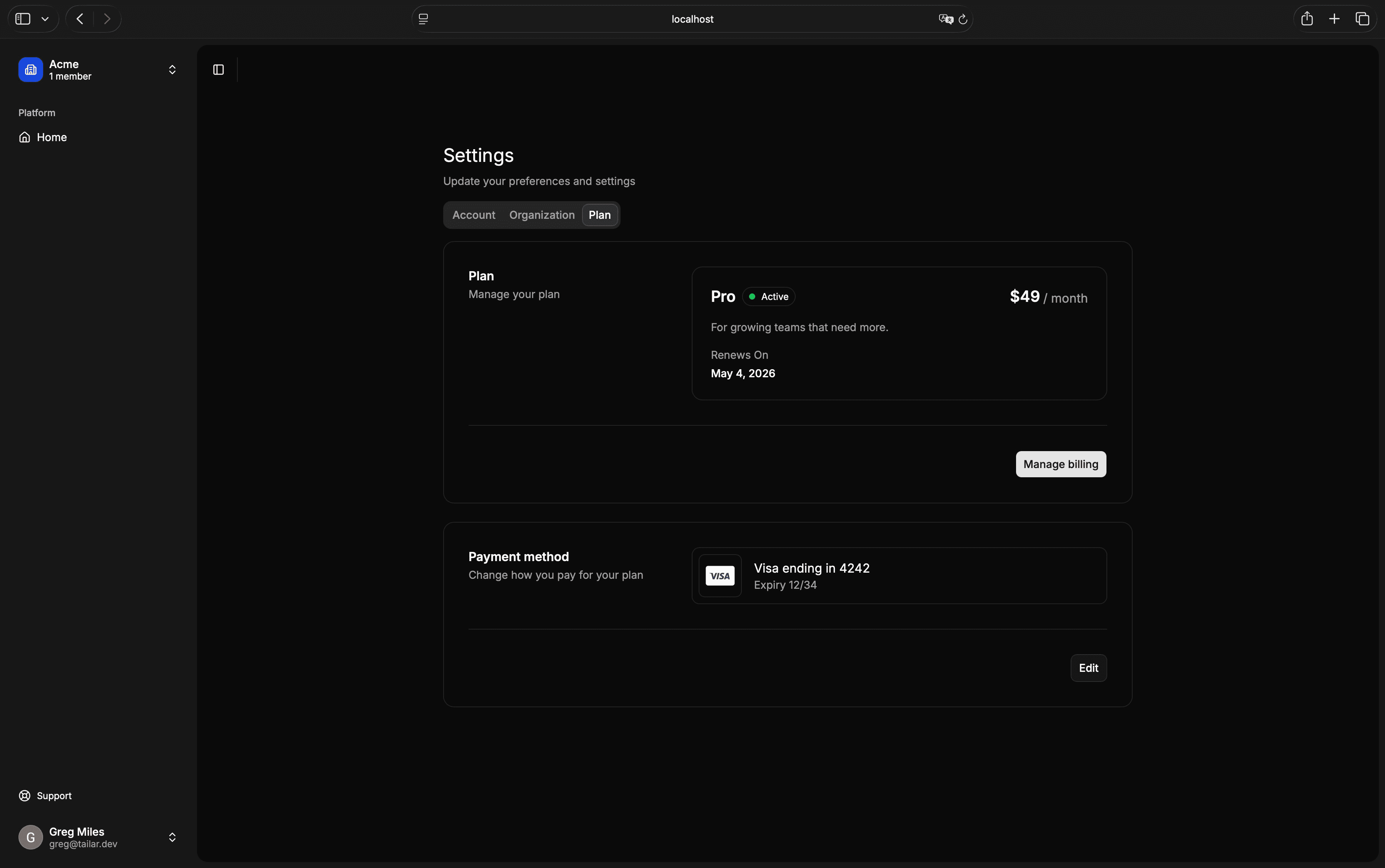Reload the page from the address bar
1385x868 pixels.
point(963,19)
